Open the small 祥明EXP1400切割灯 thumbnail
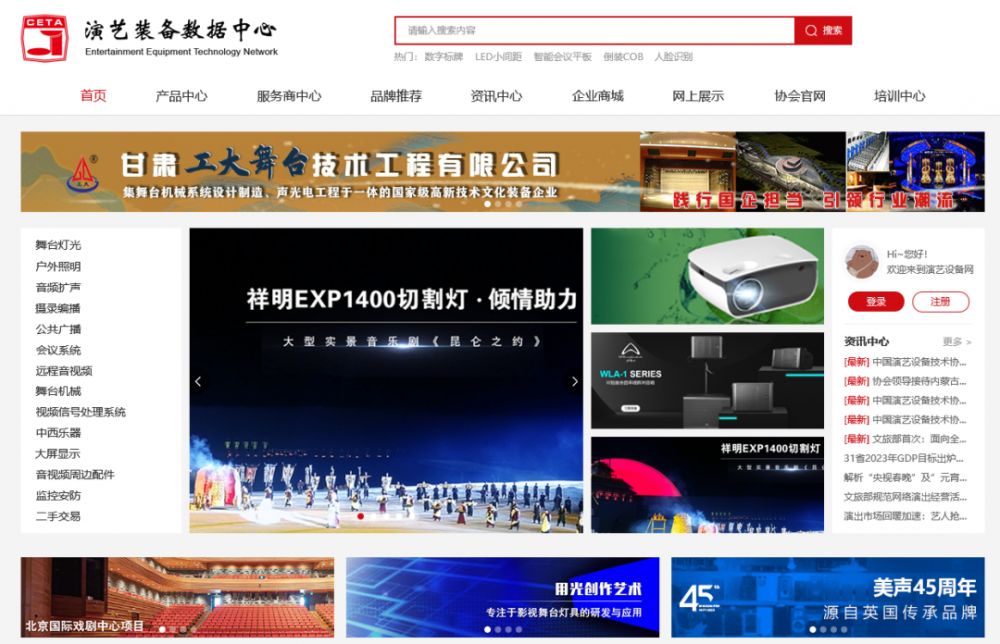Screen dimensions: 1000x644 [707, 485]
